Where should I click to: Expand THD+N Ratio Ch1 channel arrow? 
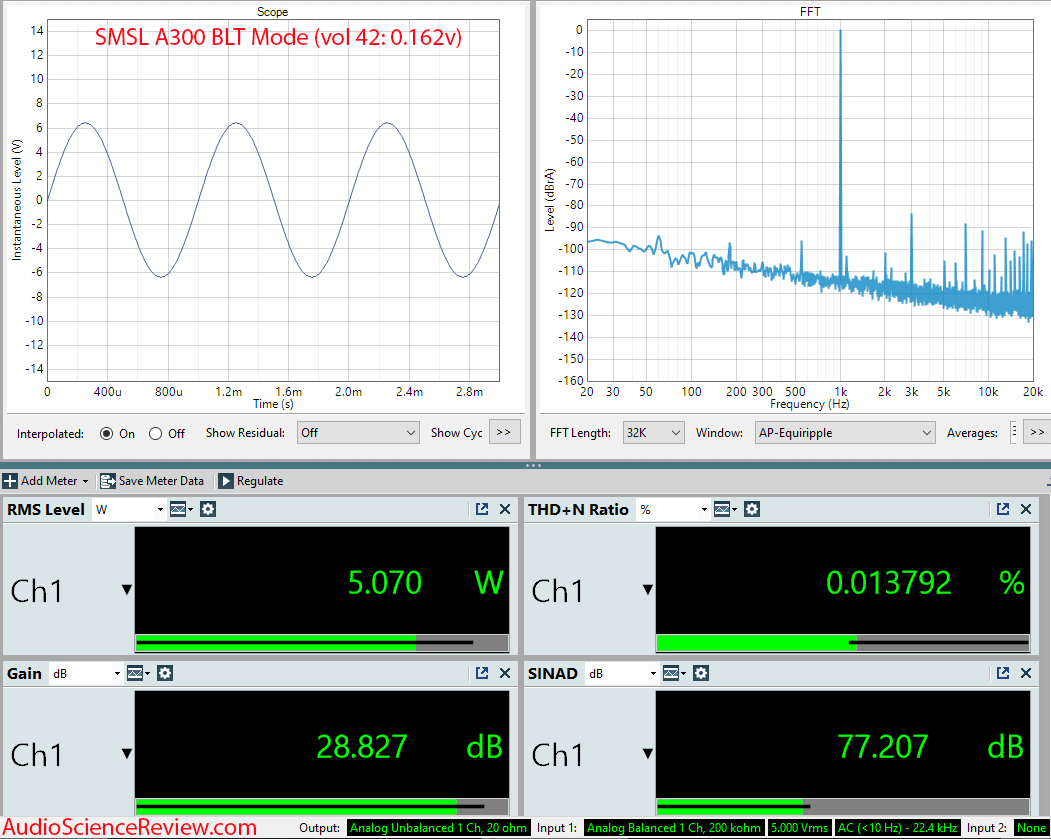click(647, 590)
